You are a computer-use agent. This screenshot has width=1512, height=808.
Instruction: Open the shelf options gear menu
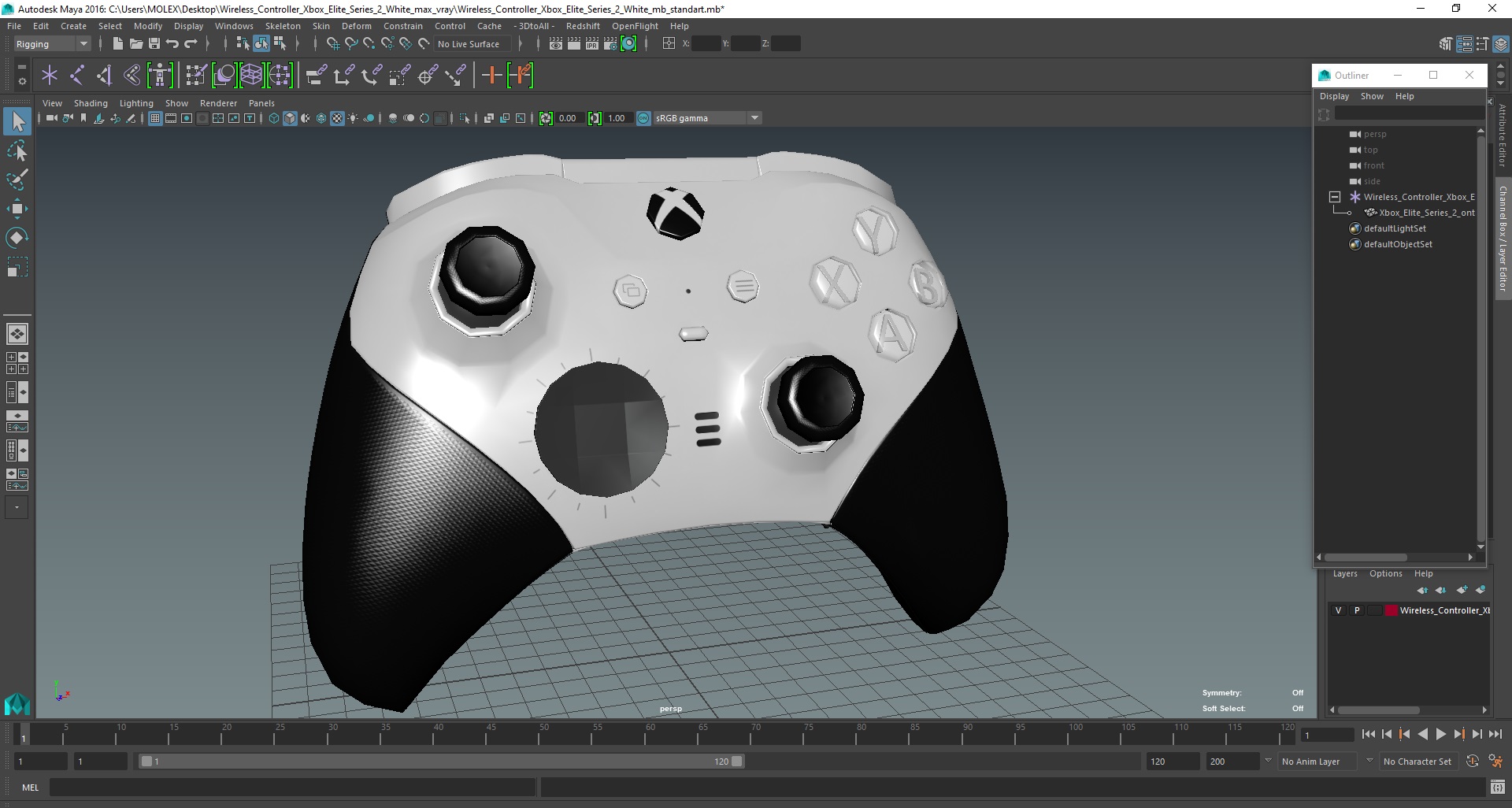coord(21,81)
